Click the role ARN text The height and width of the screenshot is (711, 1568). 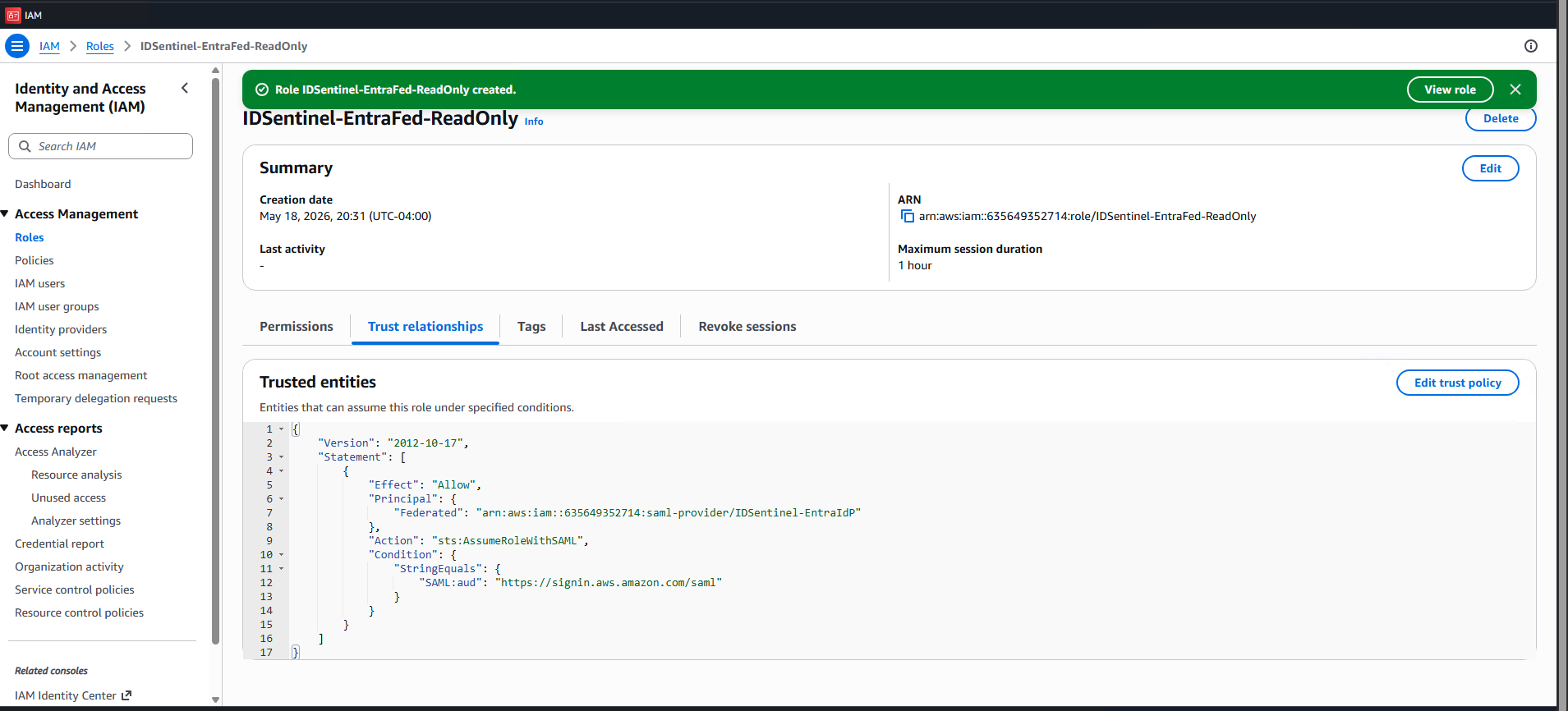click(x=1087, y=216)
